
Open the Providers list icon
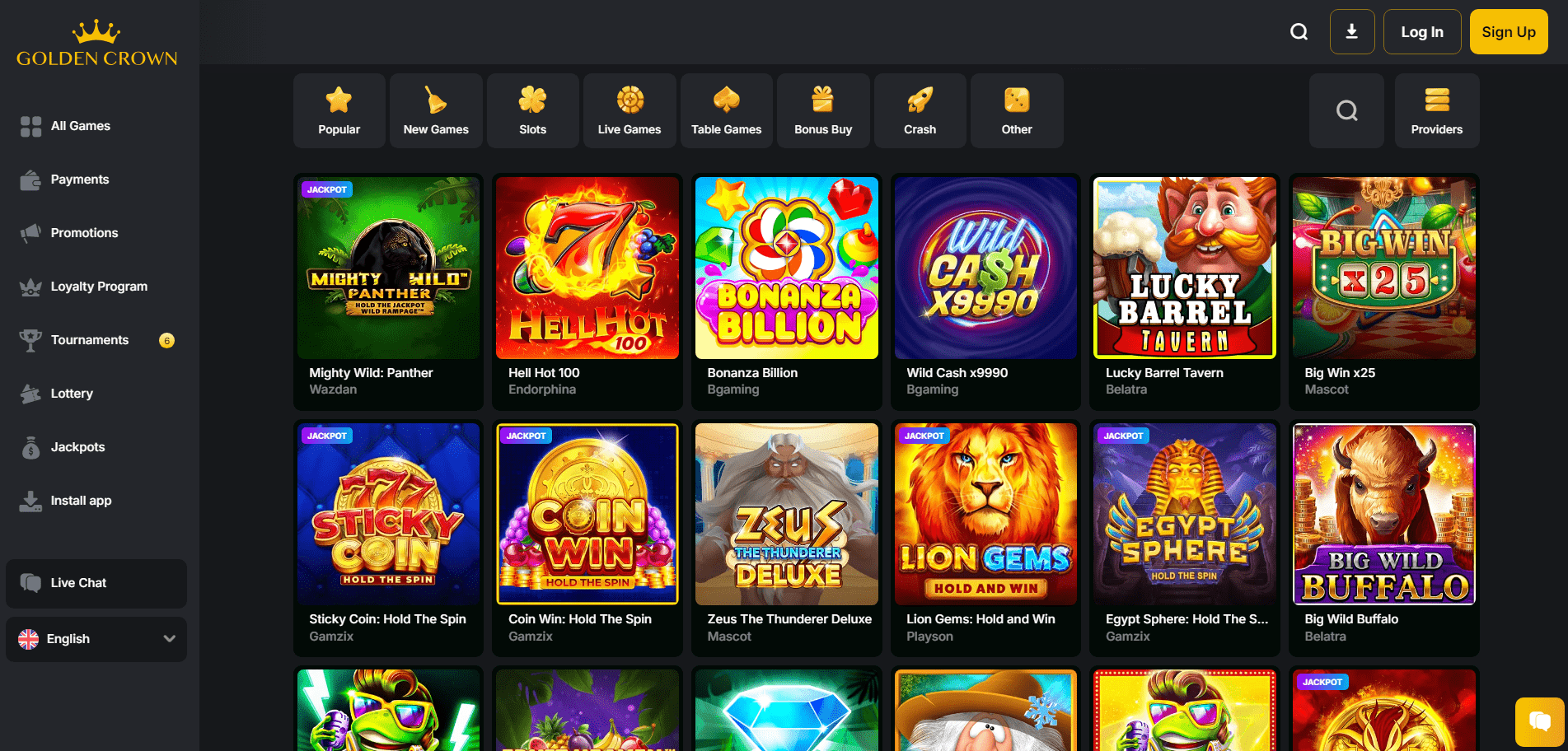pyautogui.click(x=1437, y=110)
